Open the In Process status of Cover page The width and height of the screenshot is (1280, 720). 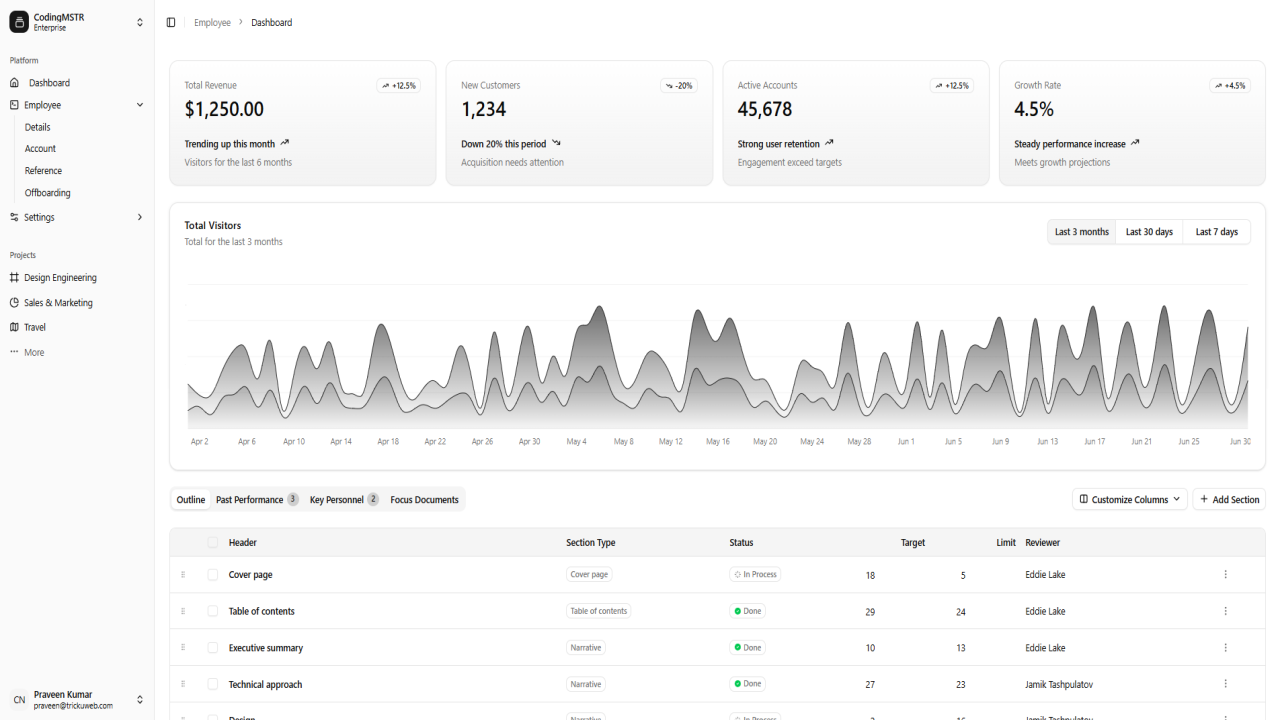[x=755, y=575]
